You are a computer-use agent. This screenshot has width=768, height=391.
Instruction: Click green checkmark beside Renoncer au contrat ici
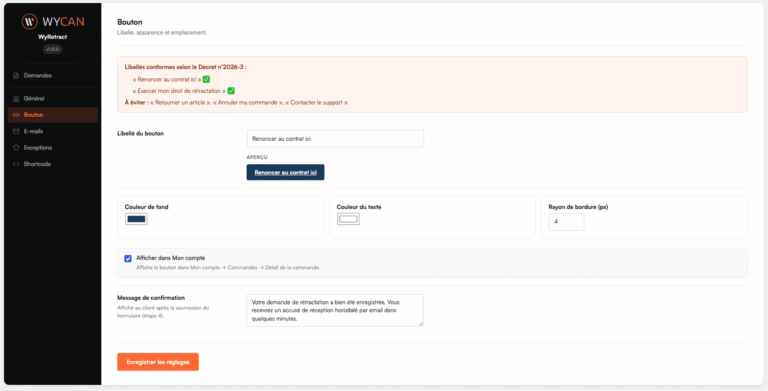tap(206, 79)
